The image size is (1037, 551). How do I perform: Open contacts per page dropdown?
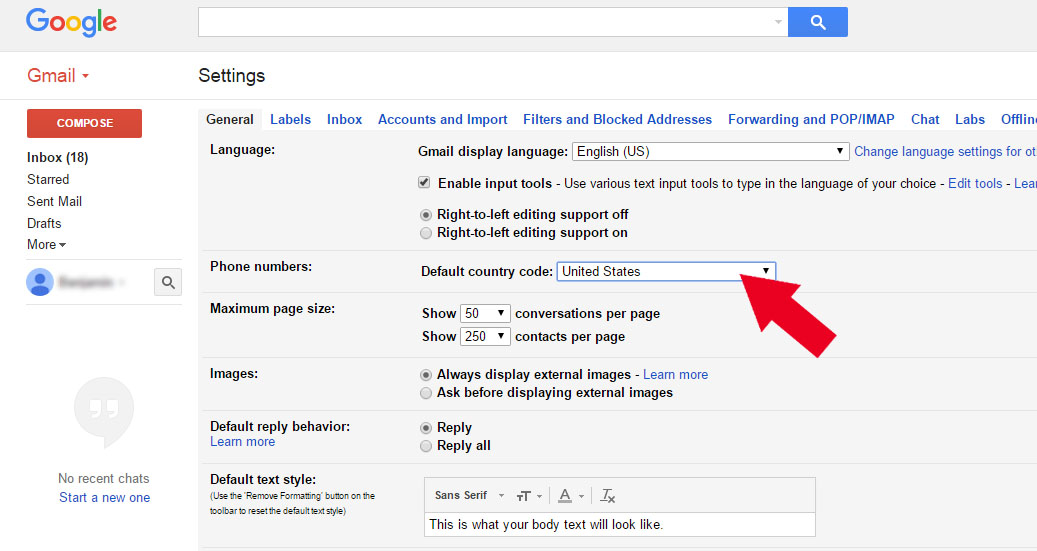click(x=485, y=336)
